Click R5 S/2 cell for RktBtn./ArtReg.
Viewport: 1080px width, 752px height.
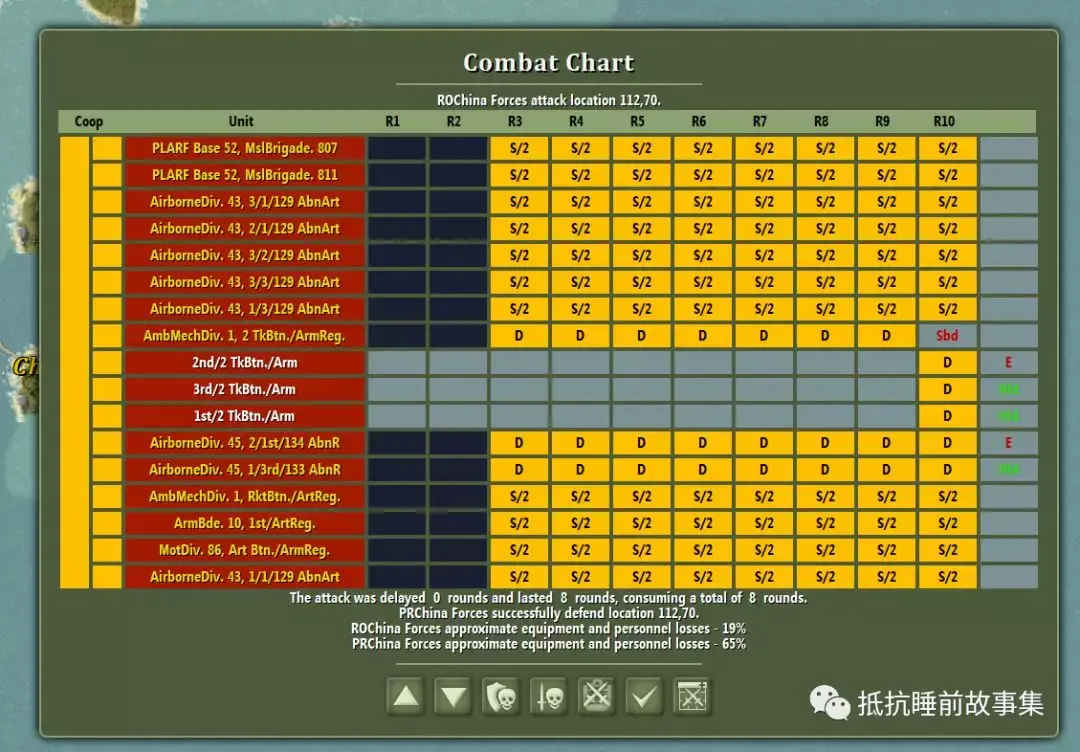(641, 497)
